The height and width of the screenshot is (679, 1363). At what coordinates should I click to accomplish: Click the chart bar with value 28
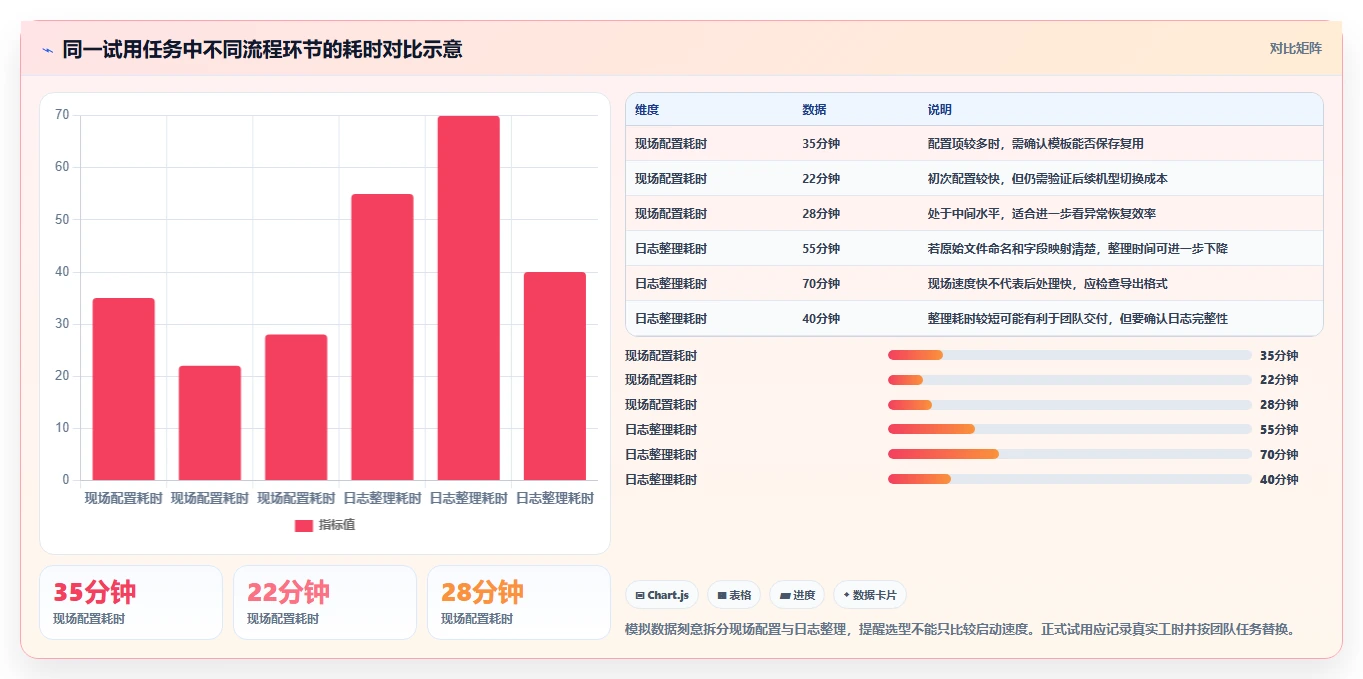(x=296, y=407)
